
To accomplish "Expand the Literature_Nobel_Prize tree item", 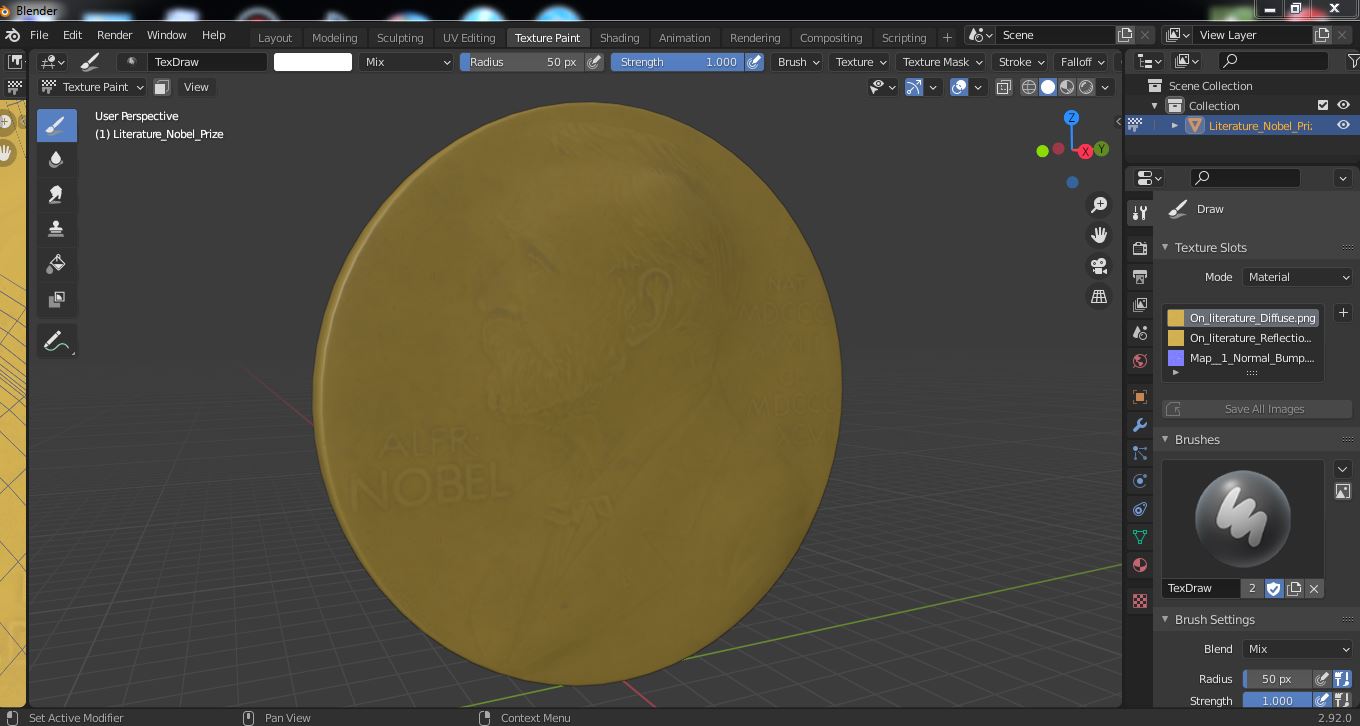I will point(1175,125).
